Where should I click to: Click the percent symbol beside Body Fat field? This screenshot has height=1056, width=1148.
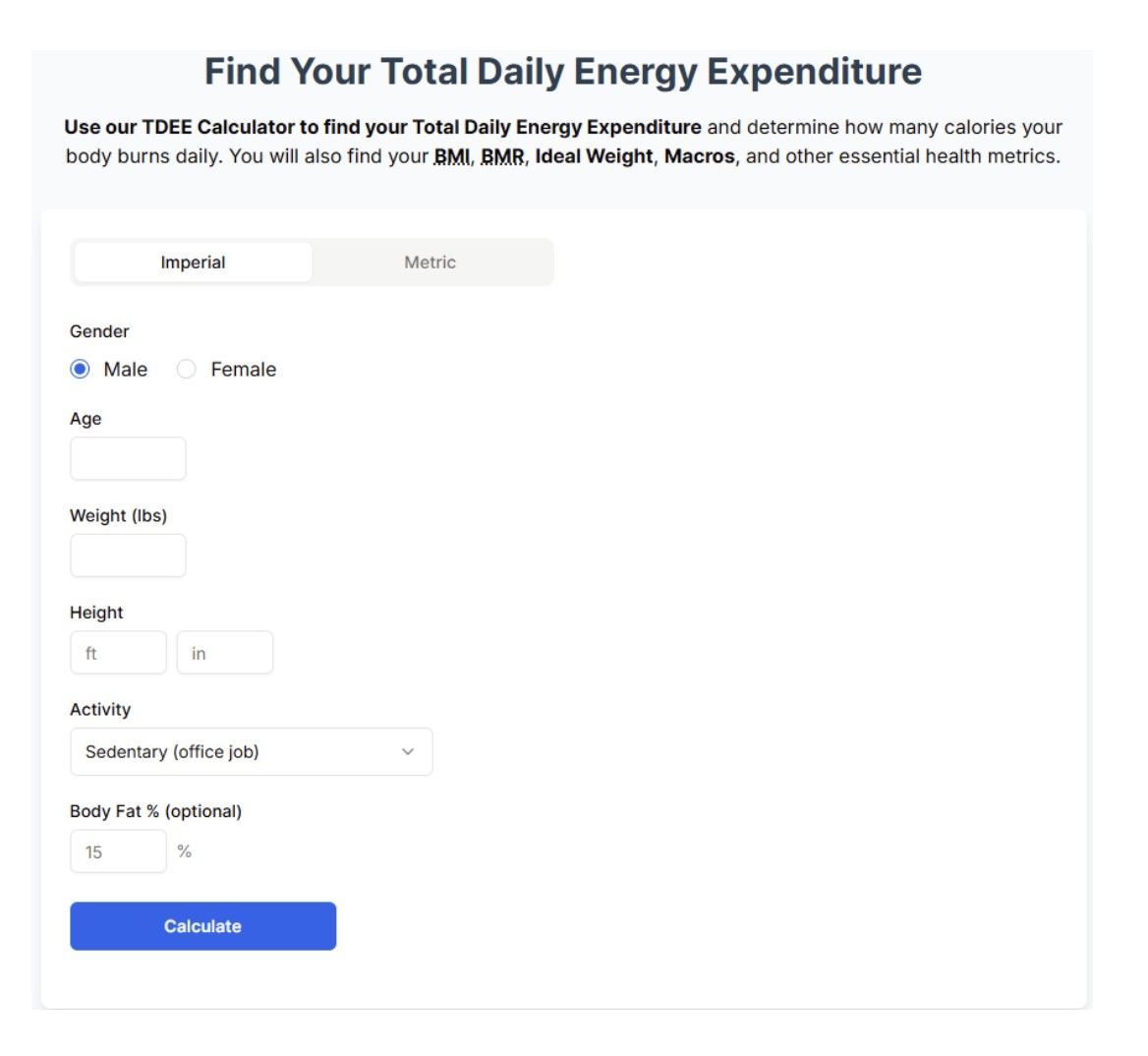tap(185, 851)
